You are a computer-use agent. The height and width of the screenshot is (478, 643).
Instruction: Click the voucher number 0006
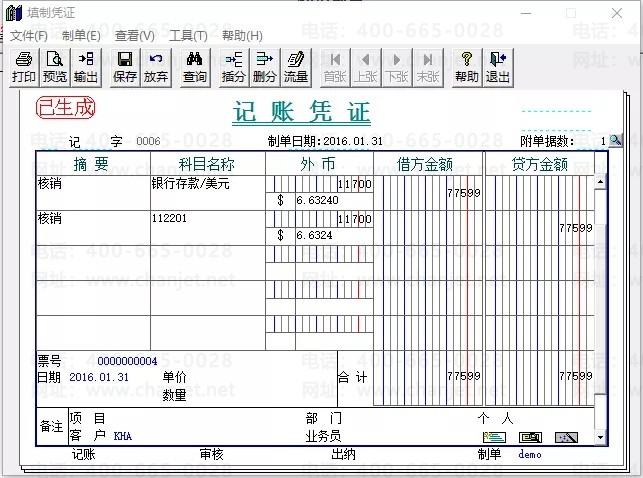[x=148, y=141]
